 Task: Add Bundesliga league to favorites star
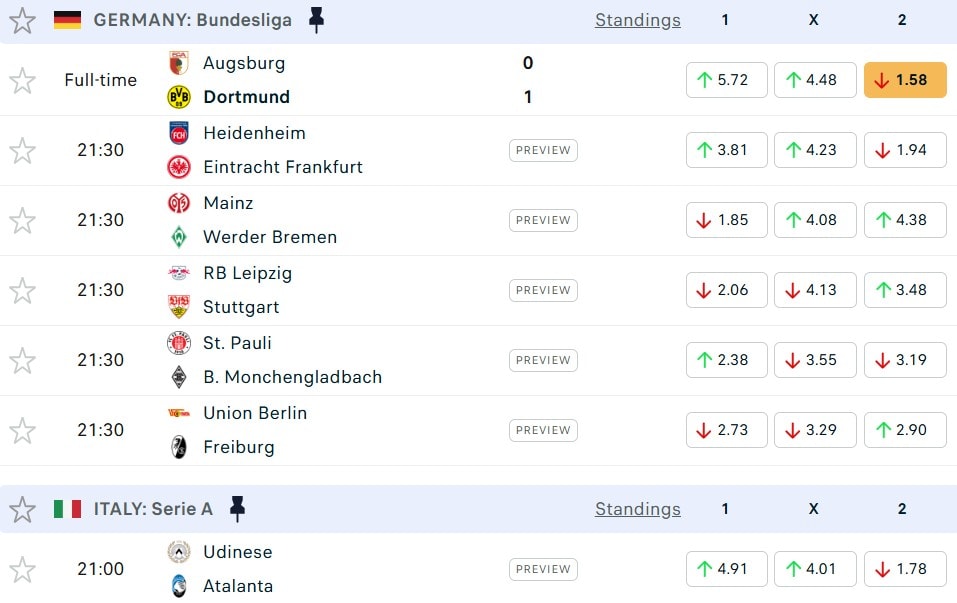pos(22,20)
